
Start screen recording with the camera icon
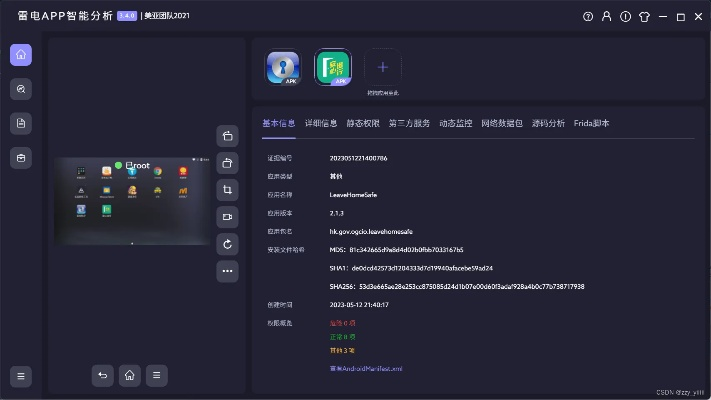coord(228,217)
